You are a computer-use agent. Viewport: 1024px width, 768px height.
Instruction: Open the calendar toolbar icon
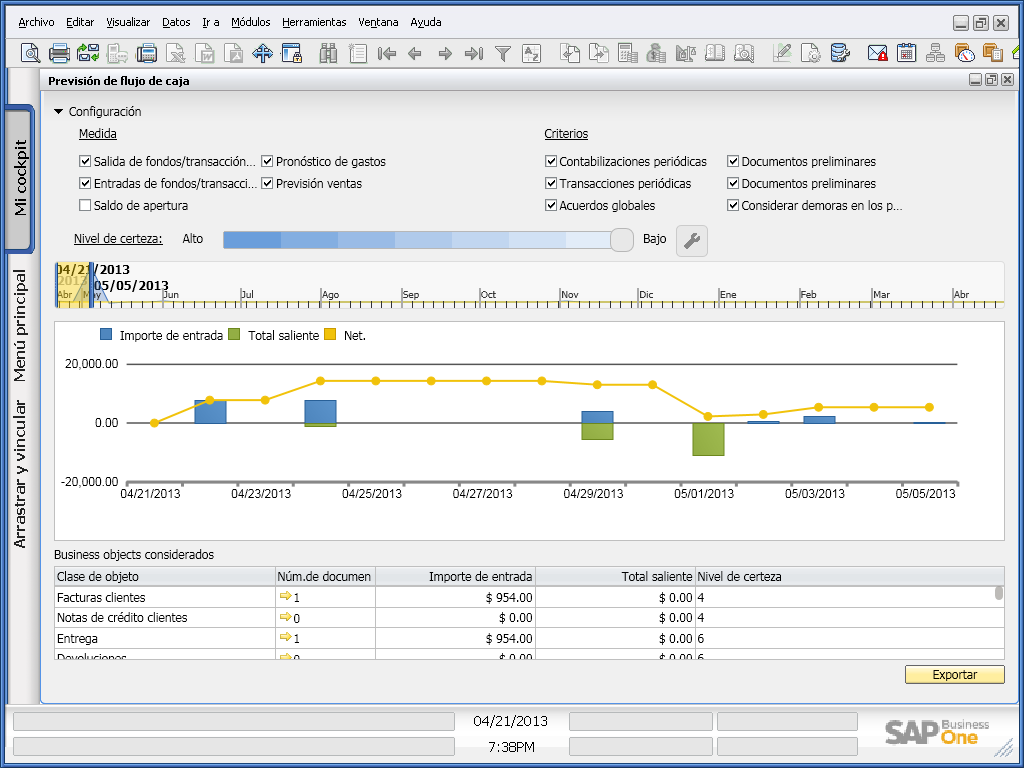(906, 53)
